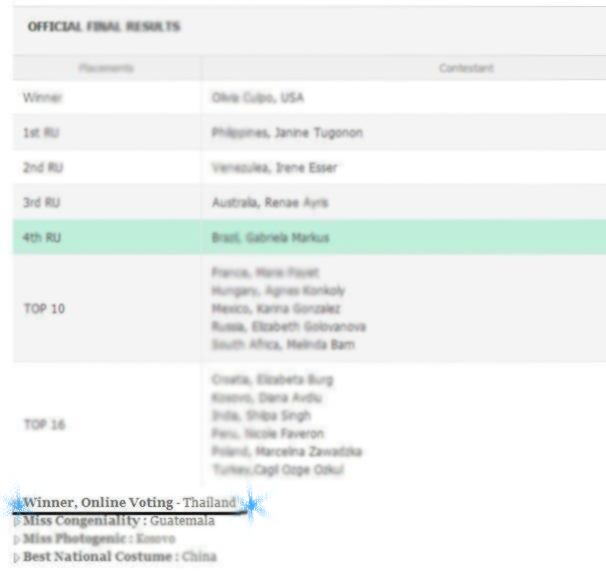Click the left sparkle icon beside Winner, Online Voting
The image size is (606, 574).
15,502
